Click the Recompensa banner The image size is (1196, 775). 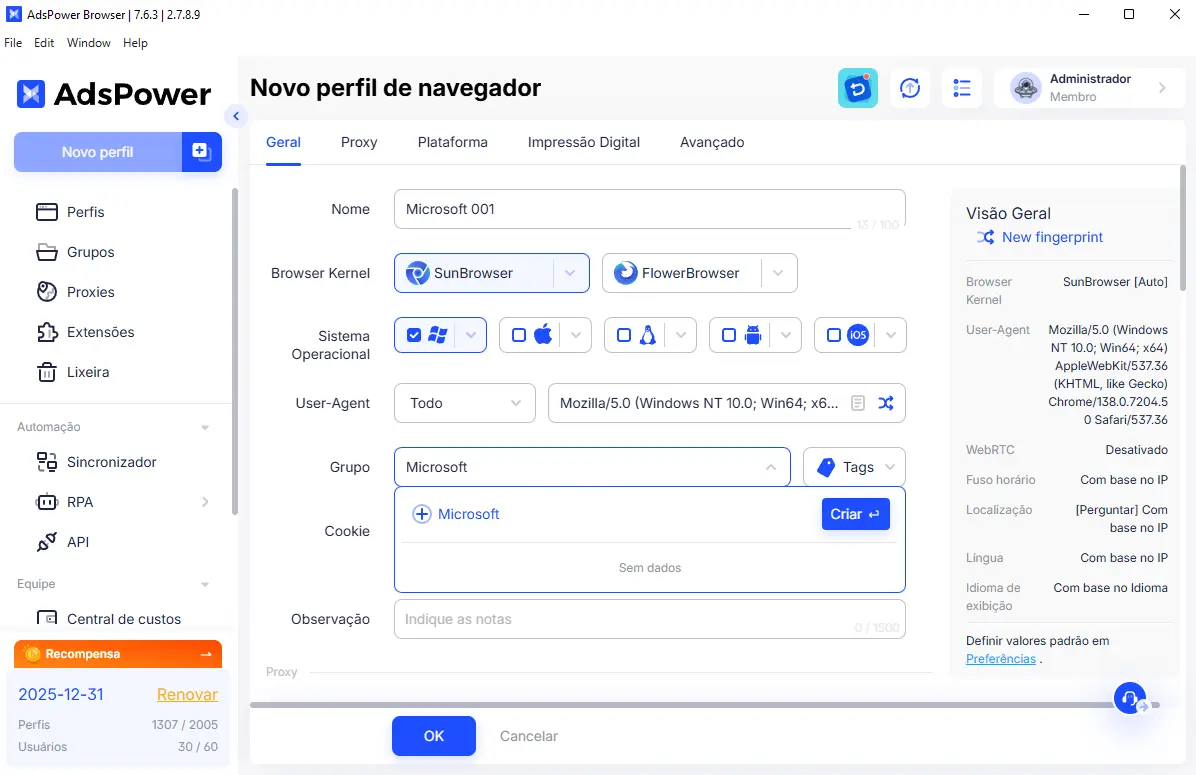coord(117,654)
